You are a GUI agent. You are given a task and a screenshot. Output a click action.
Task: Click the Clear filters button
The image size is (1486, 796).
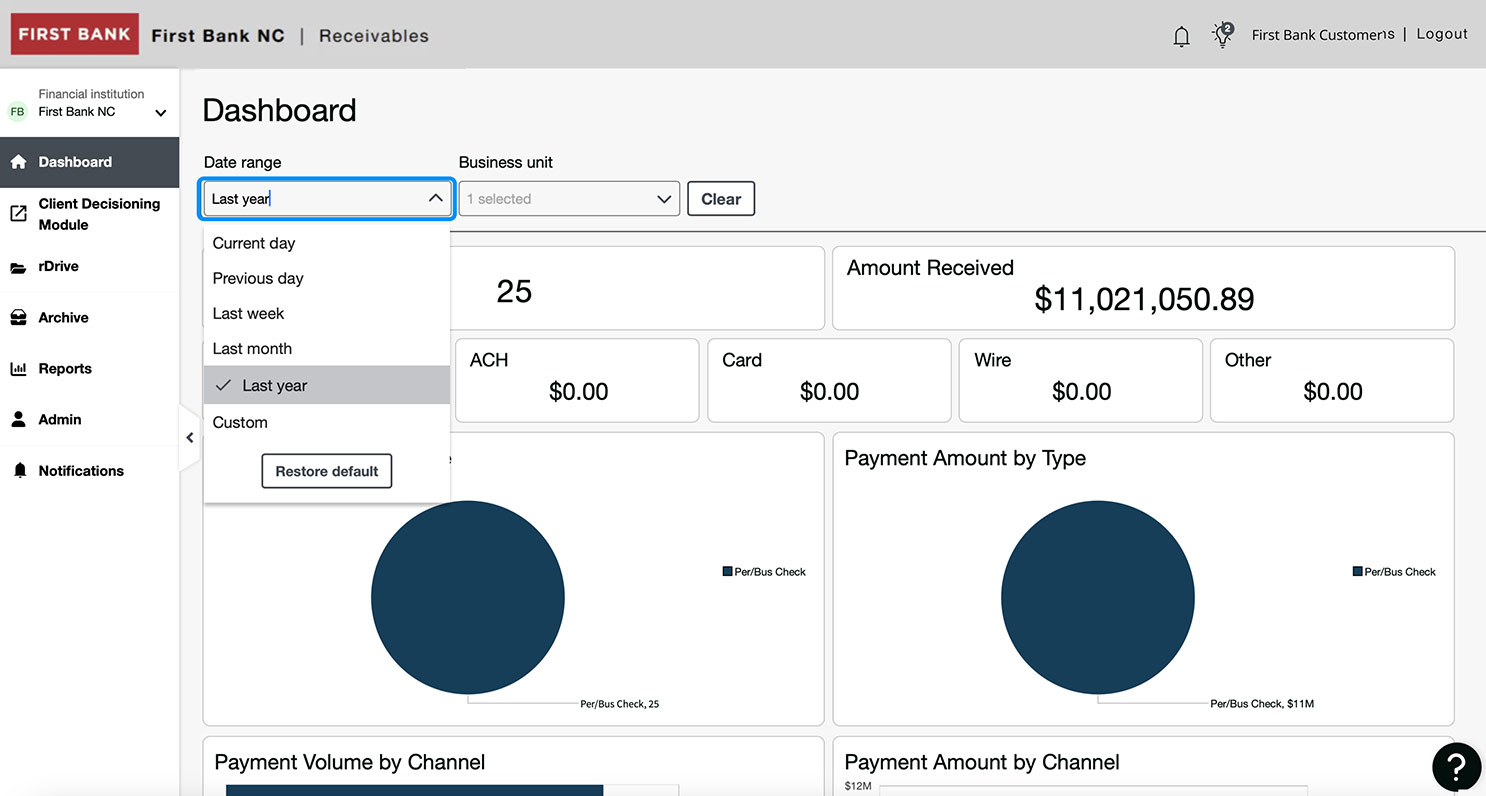point(721,199)
